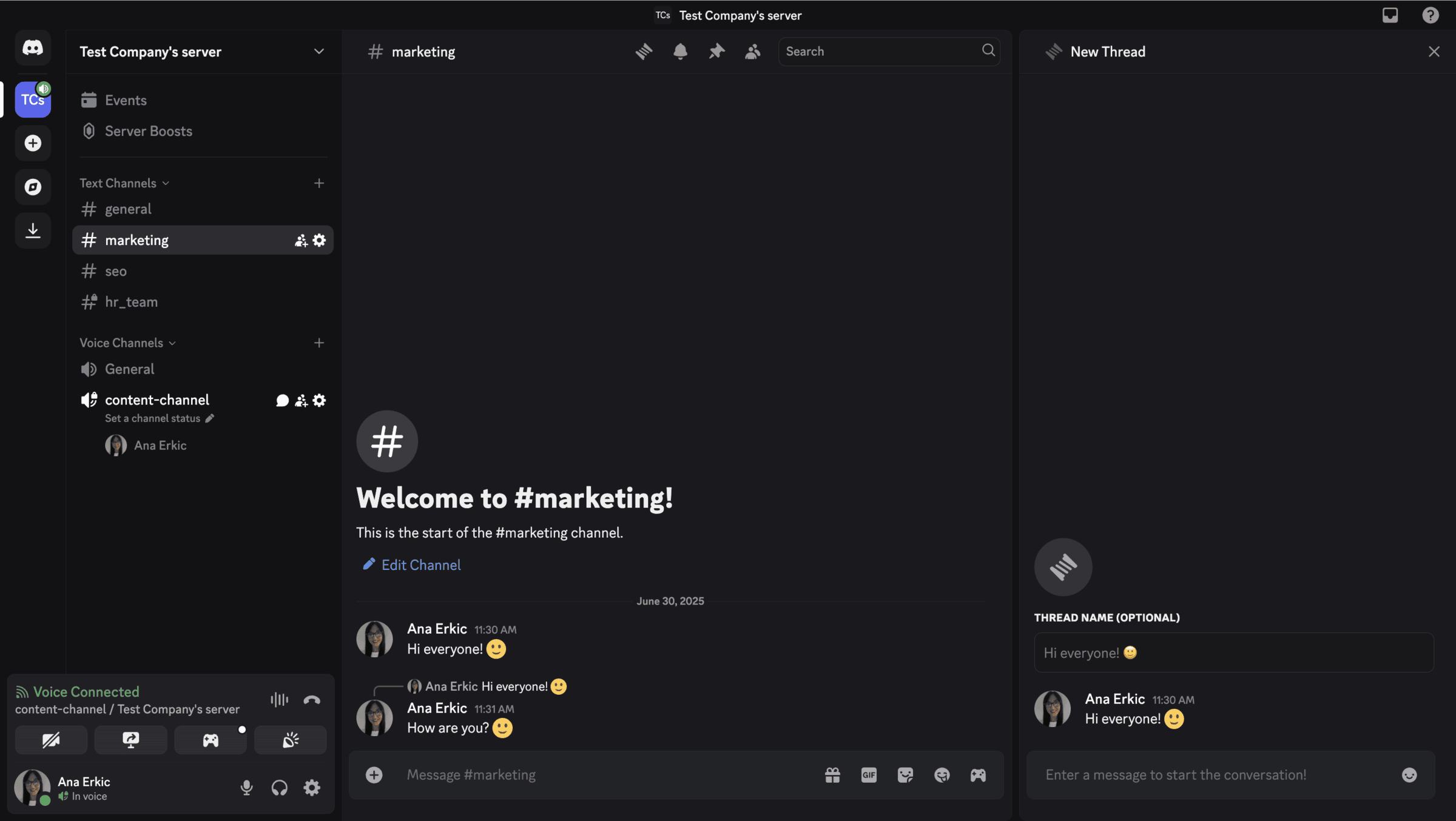1456x821 pixels.
Task: Share your screen
Action: pyautogui.click(x=131, y=740)
